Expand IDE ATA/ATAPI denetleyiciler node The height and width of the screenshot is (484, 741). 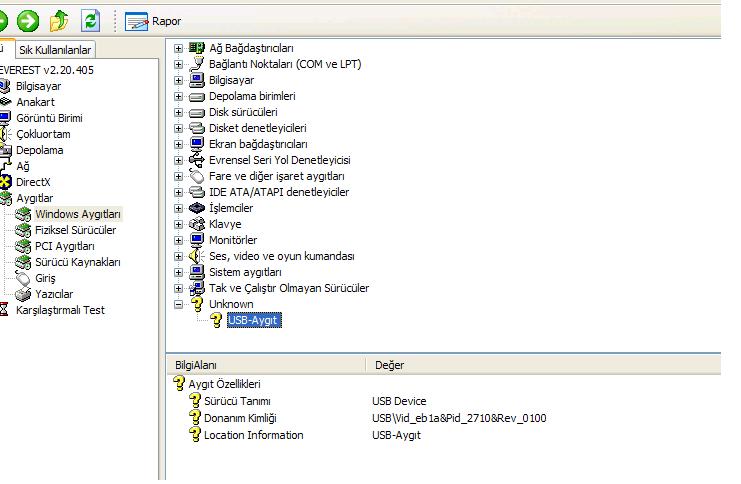(x=178, y=192)
